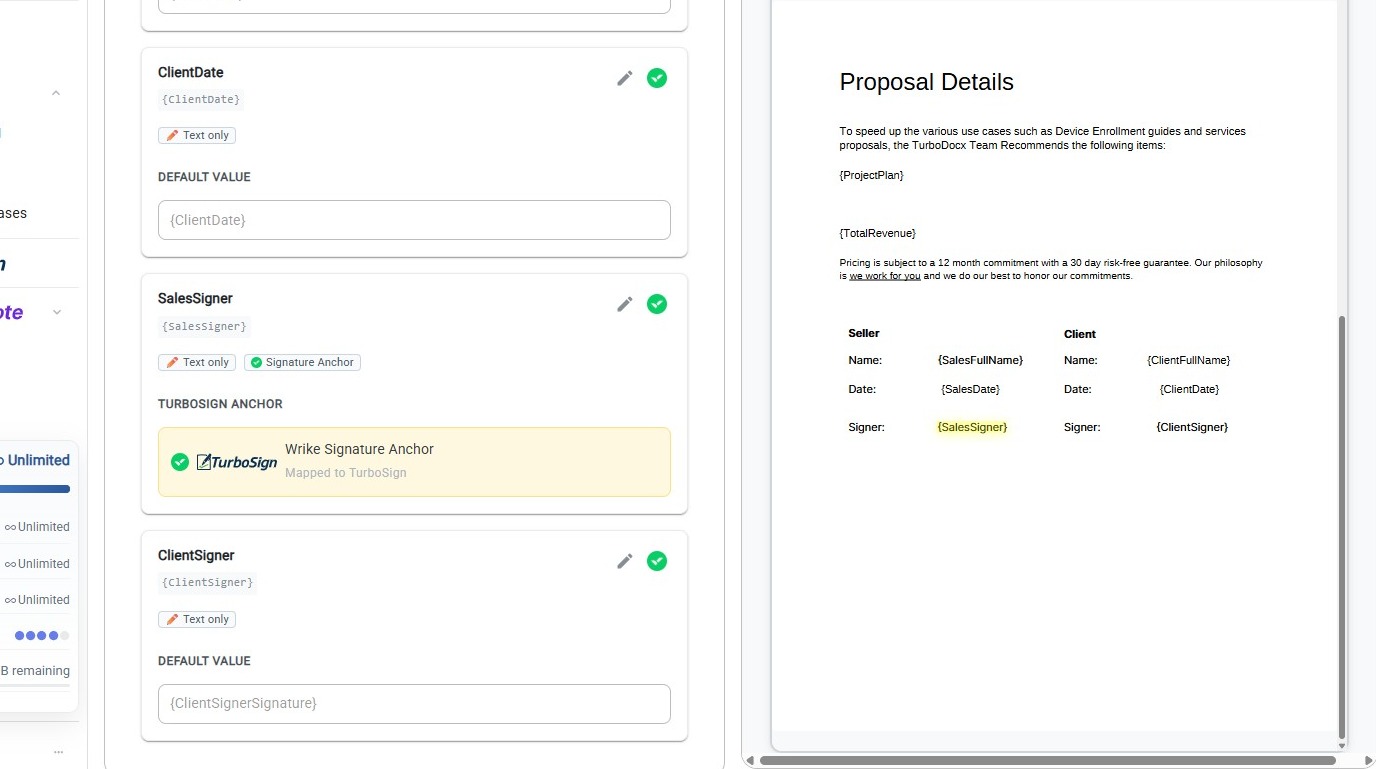Toggle the SalesSigner green checkmark
1376x769 pixels.
tap(657, 304)
